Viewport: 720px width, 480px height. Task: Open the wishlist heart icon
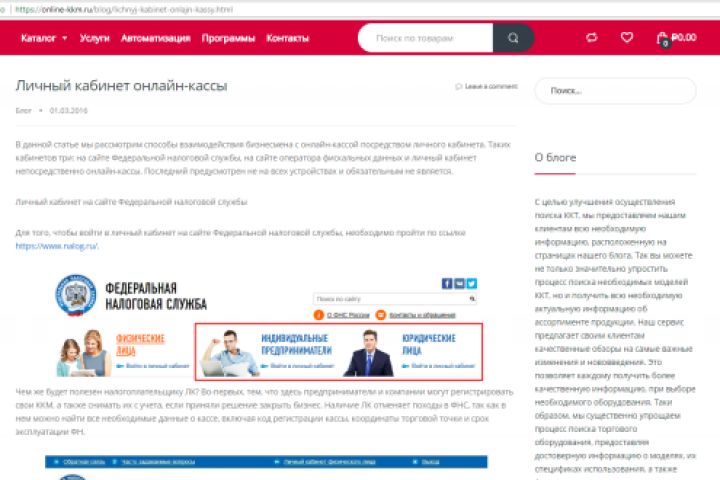pyautogui.click(x=627, y=37)
